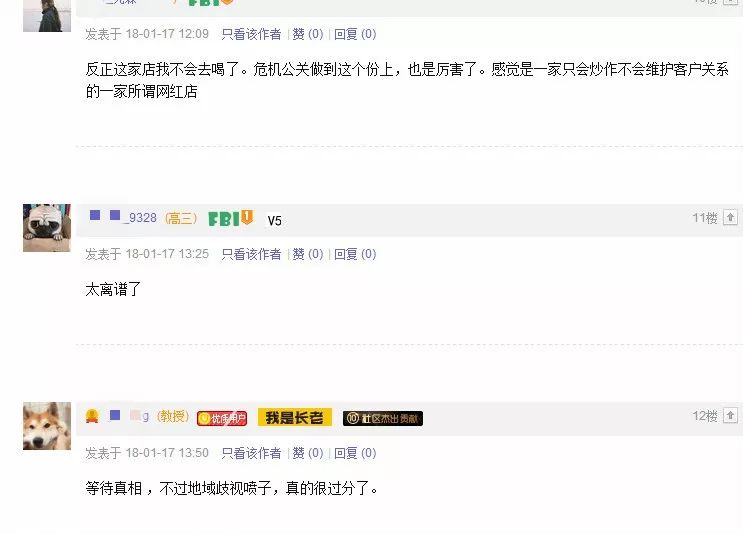Click the V5 level label
The image size is (743, 534).
click(274, 221)
